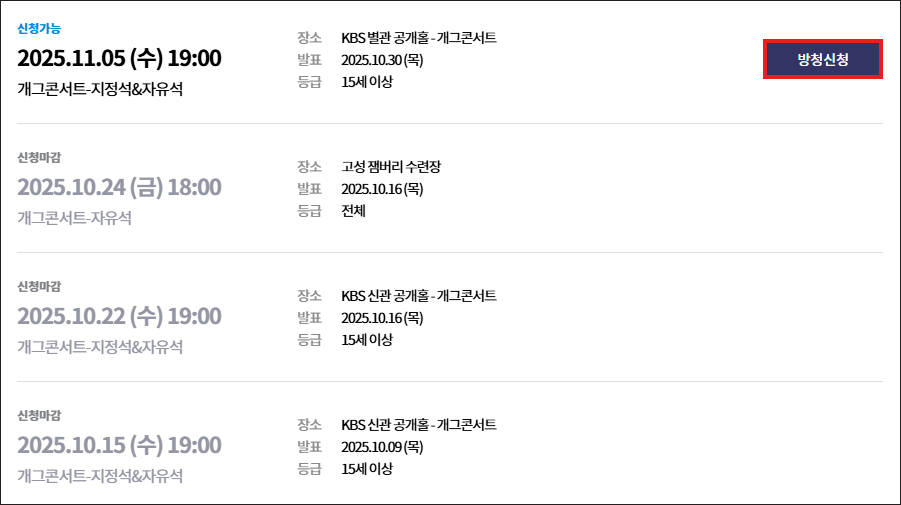The height and width of the screenshot is (505, 901).
Task: Click the 방청신청 button
Action: pos(822,60)
